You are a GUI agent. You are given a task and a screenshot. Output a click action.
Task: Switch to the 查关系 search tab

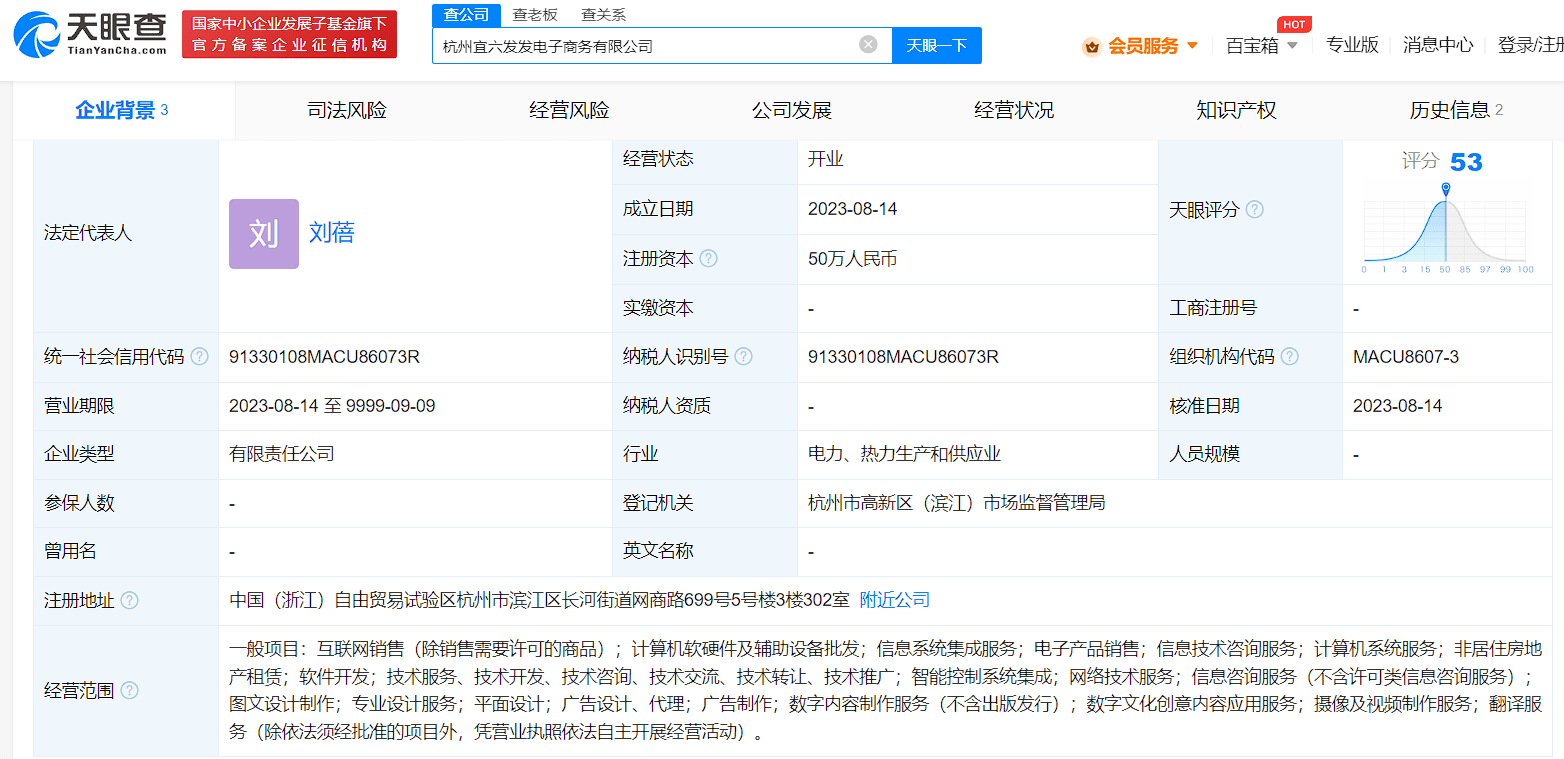pos(603,14)
